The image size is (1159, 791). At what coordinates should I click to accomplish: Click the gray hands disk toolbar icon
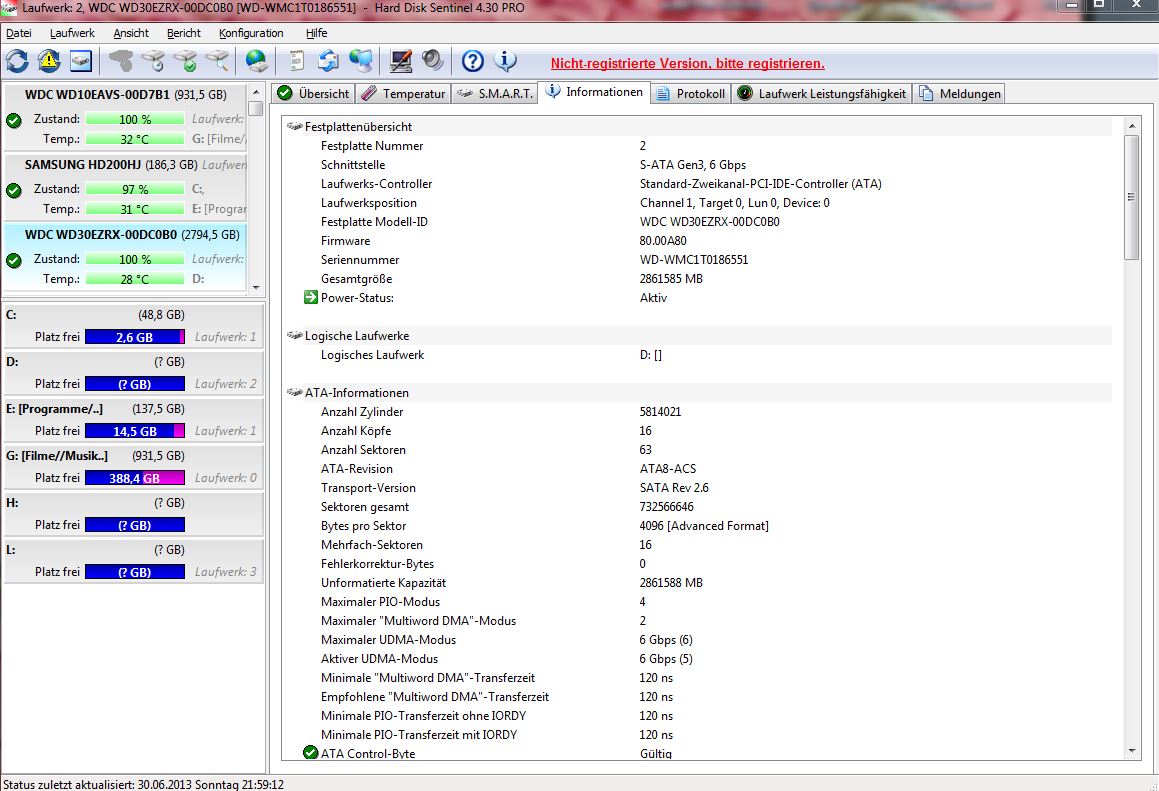point(120,61)
